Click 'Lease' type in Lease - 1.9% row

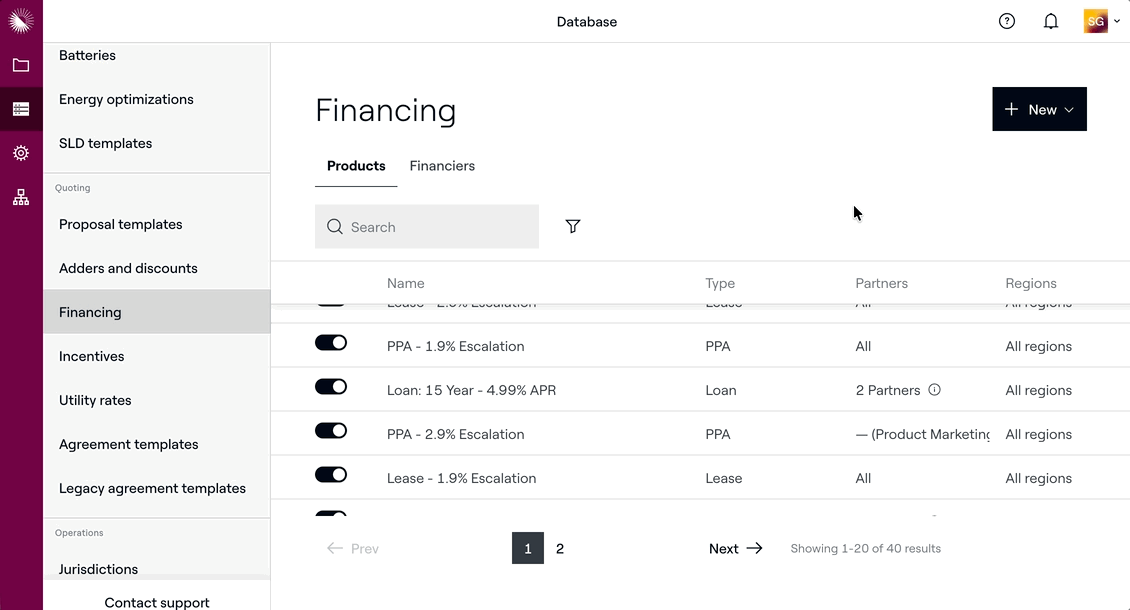coord(724,478)
